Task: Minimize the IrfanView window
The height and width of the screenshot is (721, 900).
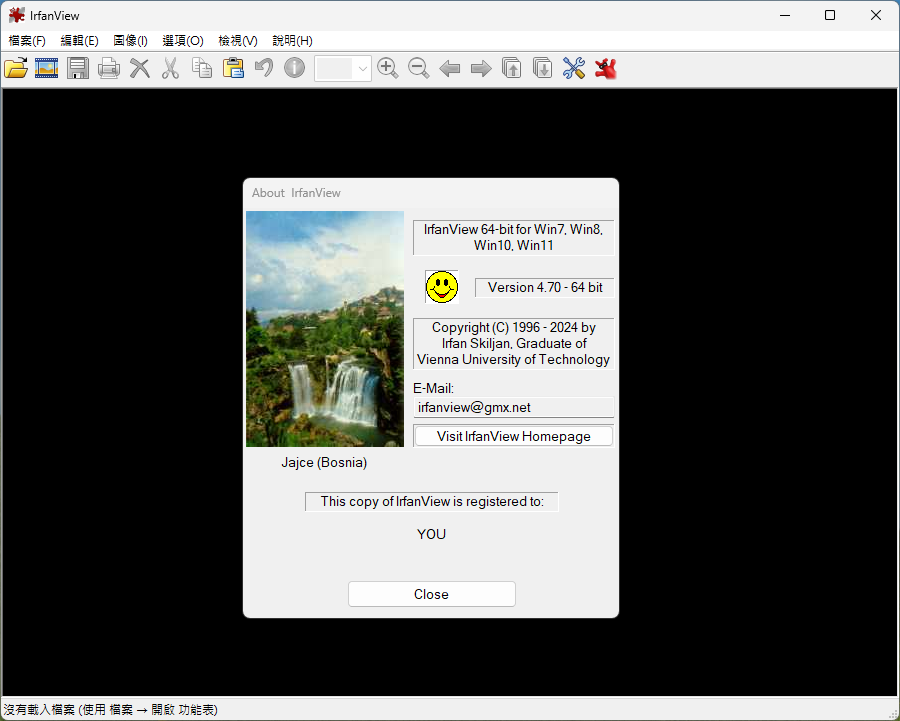Action: tap(785, 15)
